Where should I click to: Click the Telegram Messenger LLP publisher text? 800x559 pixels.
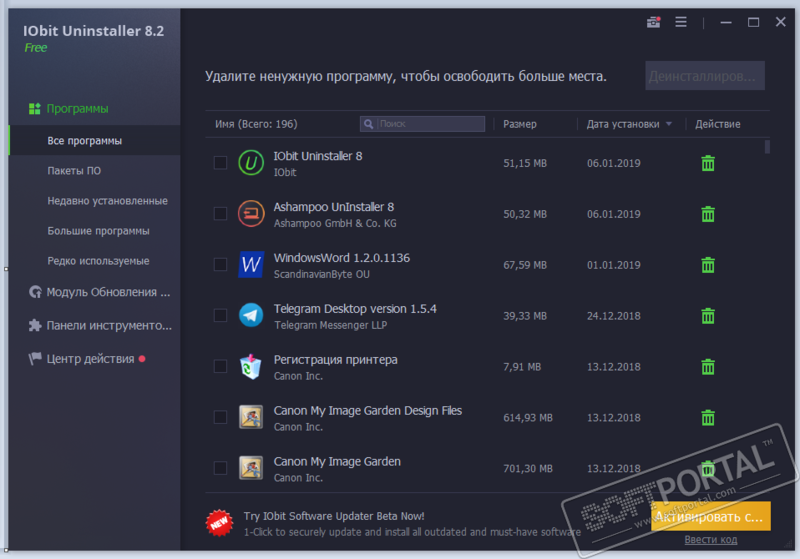330,325
